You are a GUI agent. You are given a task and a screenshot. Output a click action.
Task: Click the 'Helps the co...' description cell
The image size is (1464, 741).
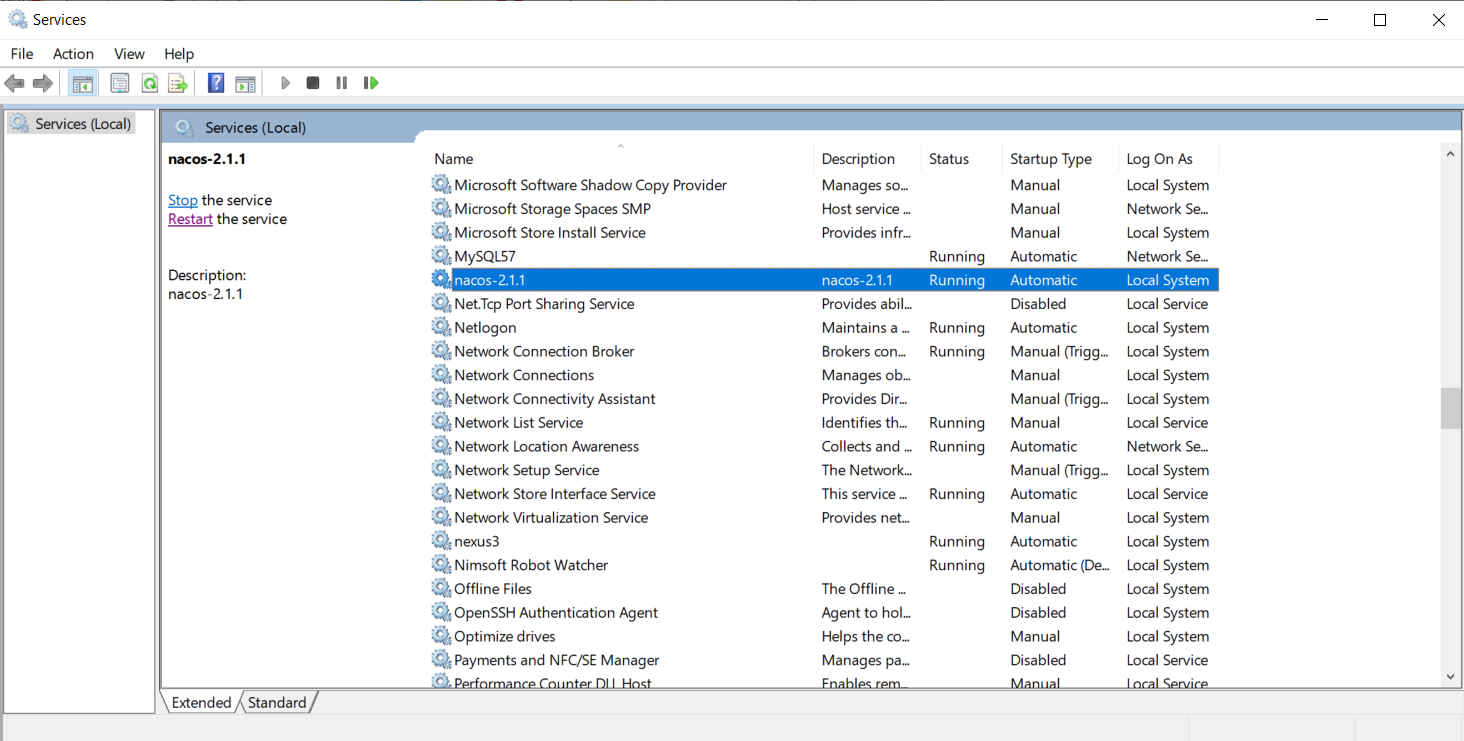(x=865, y=636)
